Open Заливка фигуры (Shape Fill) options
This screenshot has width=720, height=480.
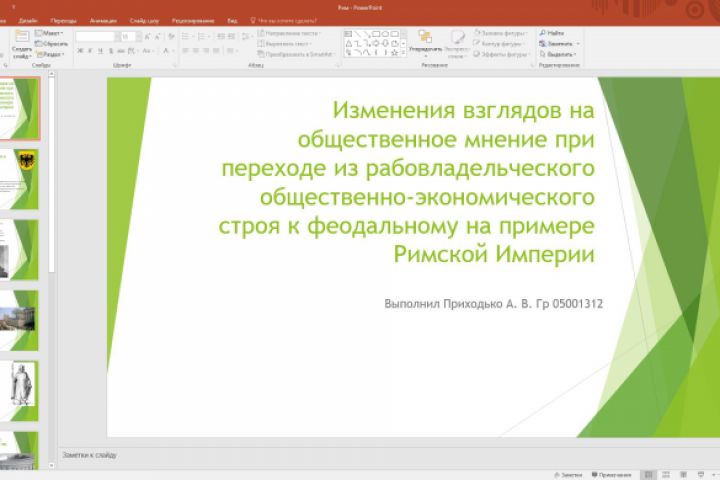point(501,34)
